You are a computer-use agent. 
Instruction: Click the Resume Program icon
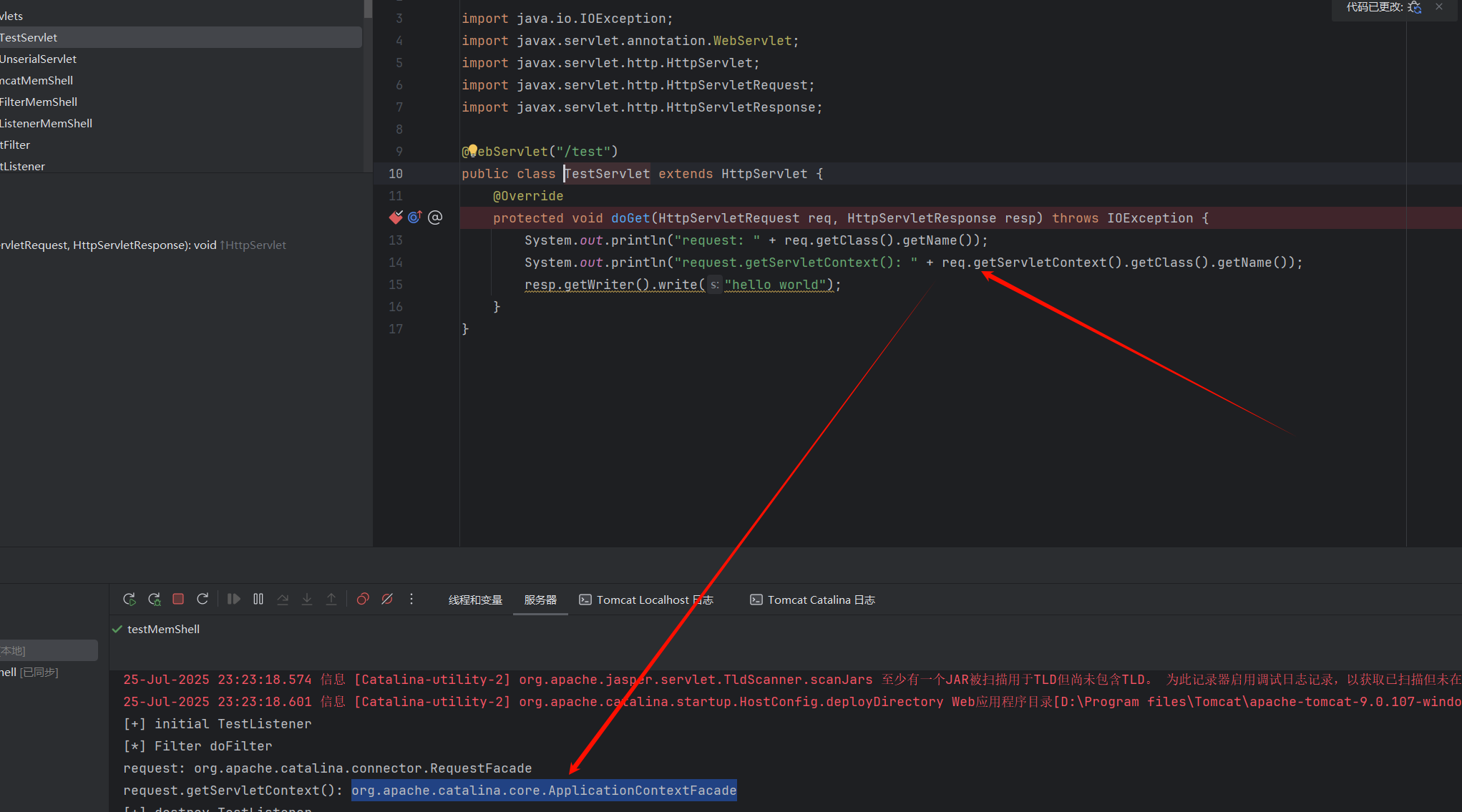[233, 599]
